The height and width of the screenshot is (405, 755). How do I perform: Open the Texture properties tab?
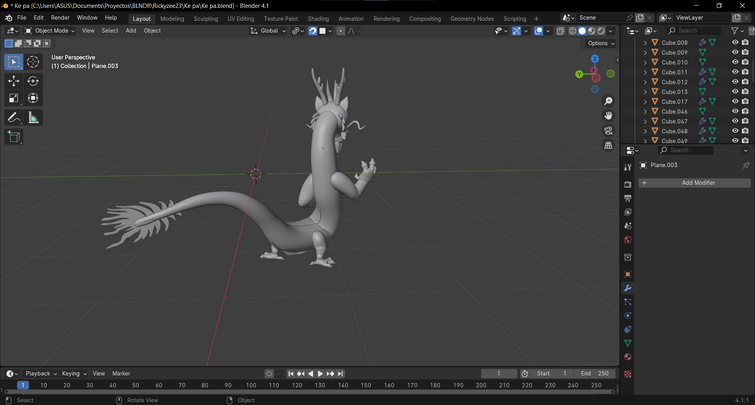(x=627, y=374)
